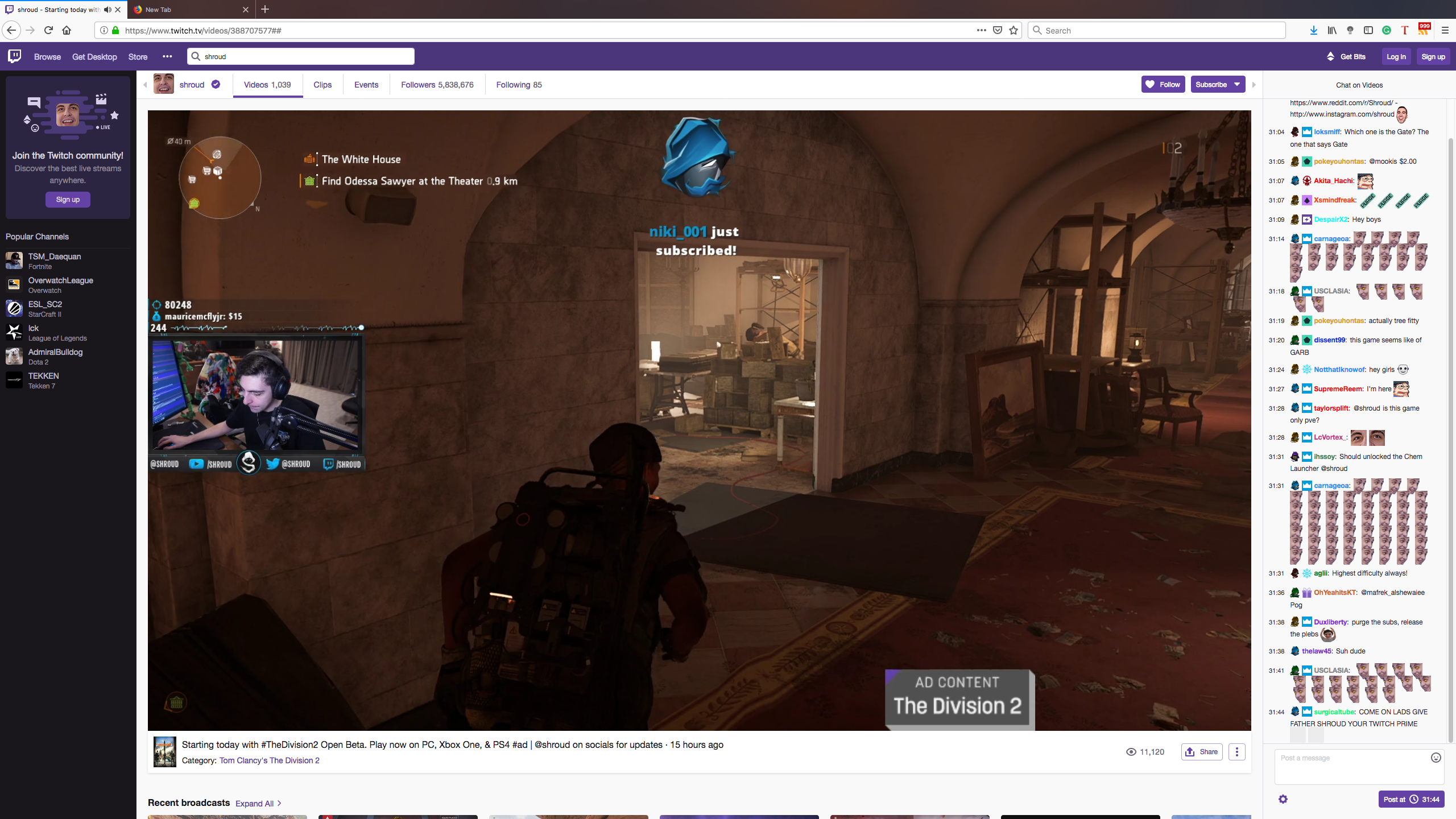The image size is (1456, 819).
Task: Open the Subscribe dropdown arrow
Action: (x=1237, y=84)
